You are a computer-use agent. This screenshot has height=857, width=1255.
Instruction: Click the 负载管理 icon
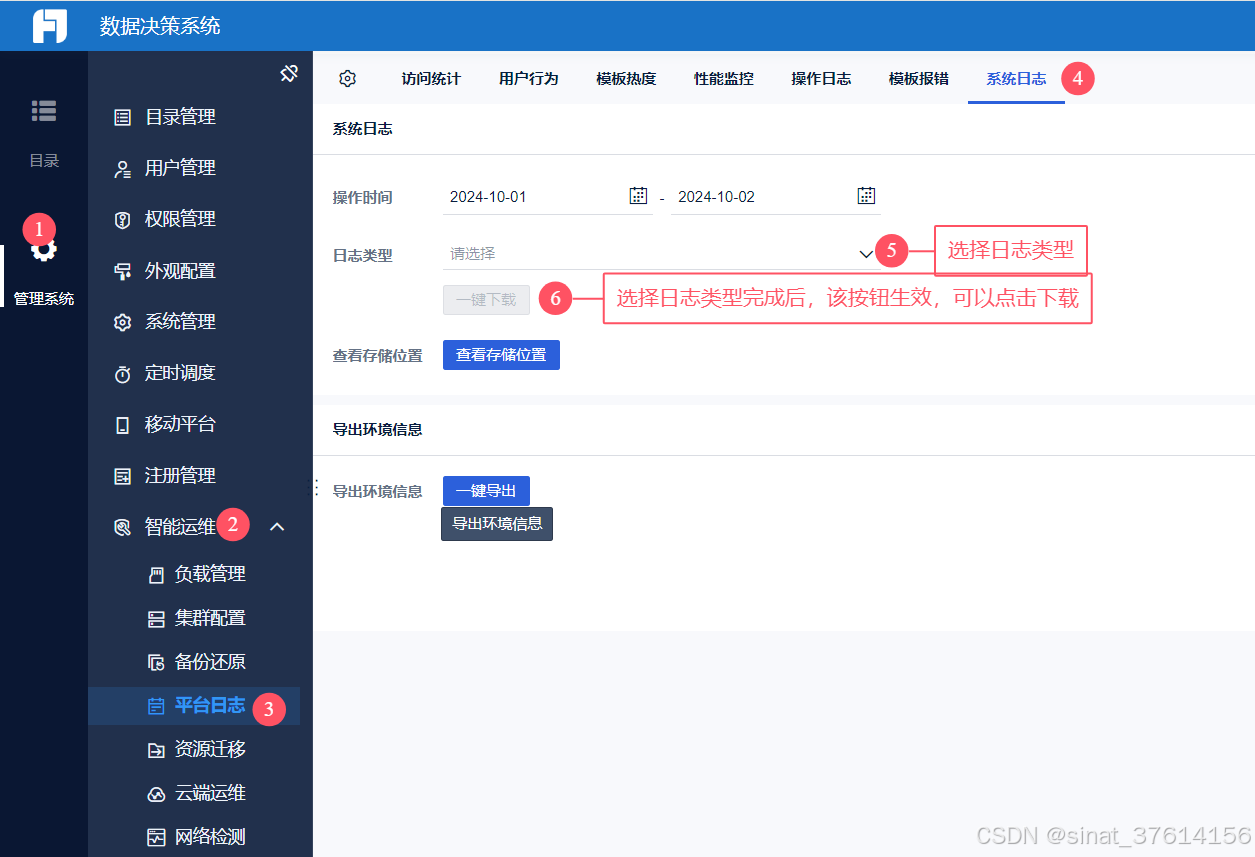156,575
